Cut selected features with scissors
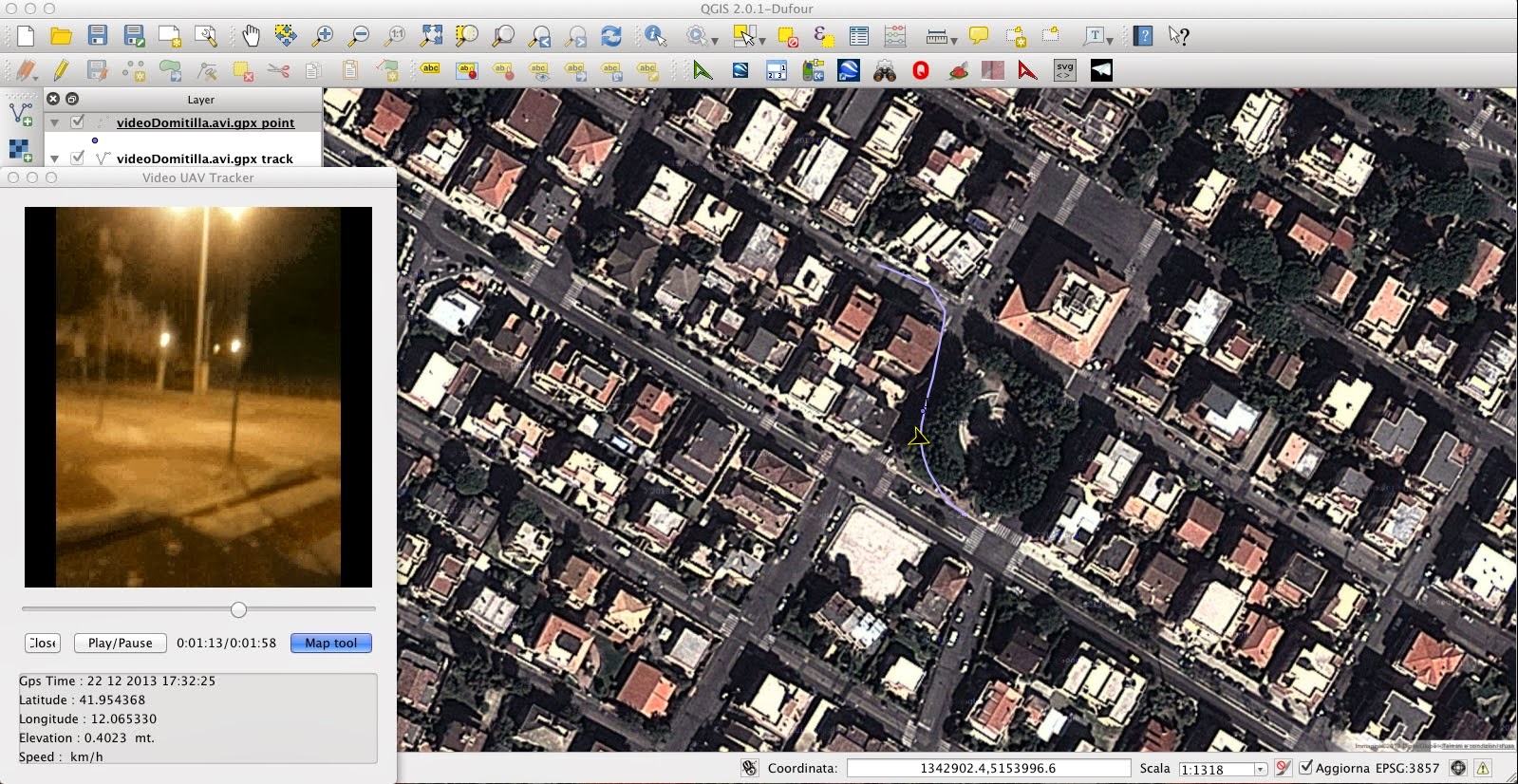 click(x=278, y=70)
